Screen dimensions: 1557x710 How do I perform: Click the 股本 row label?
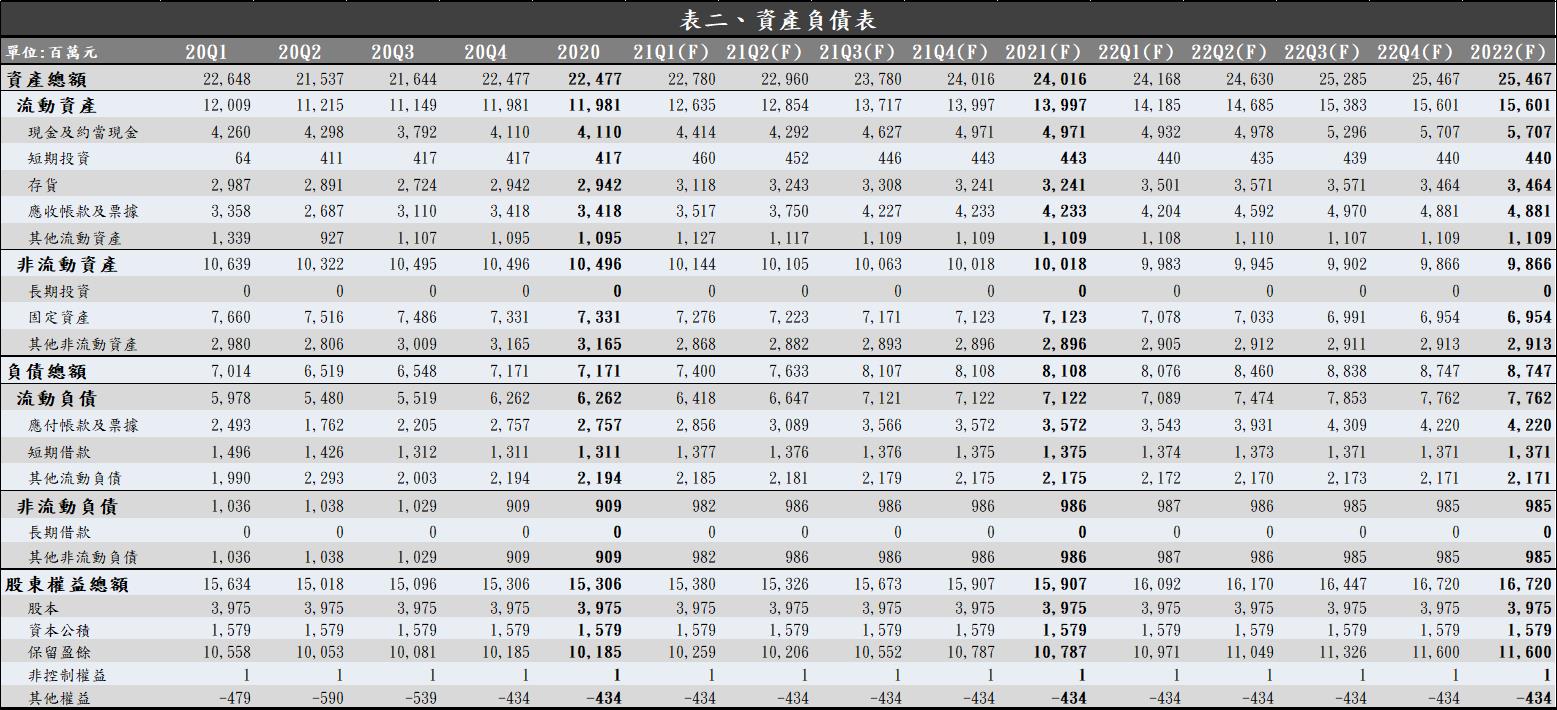[x=44, y=608]
